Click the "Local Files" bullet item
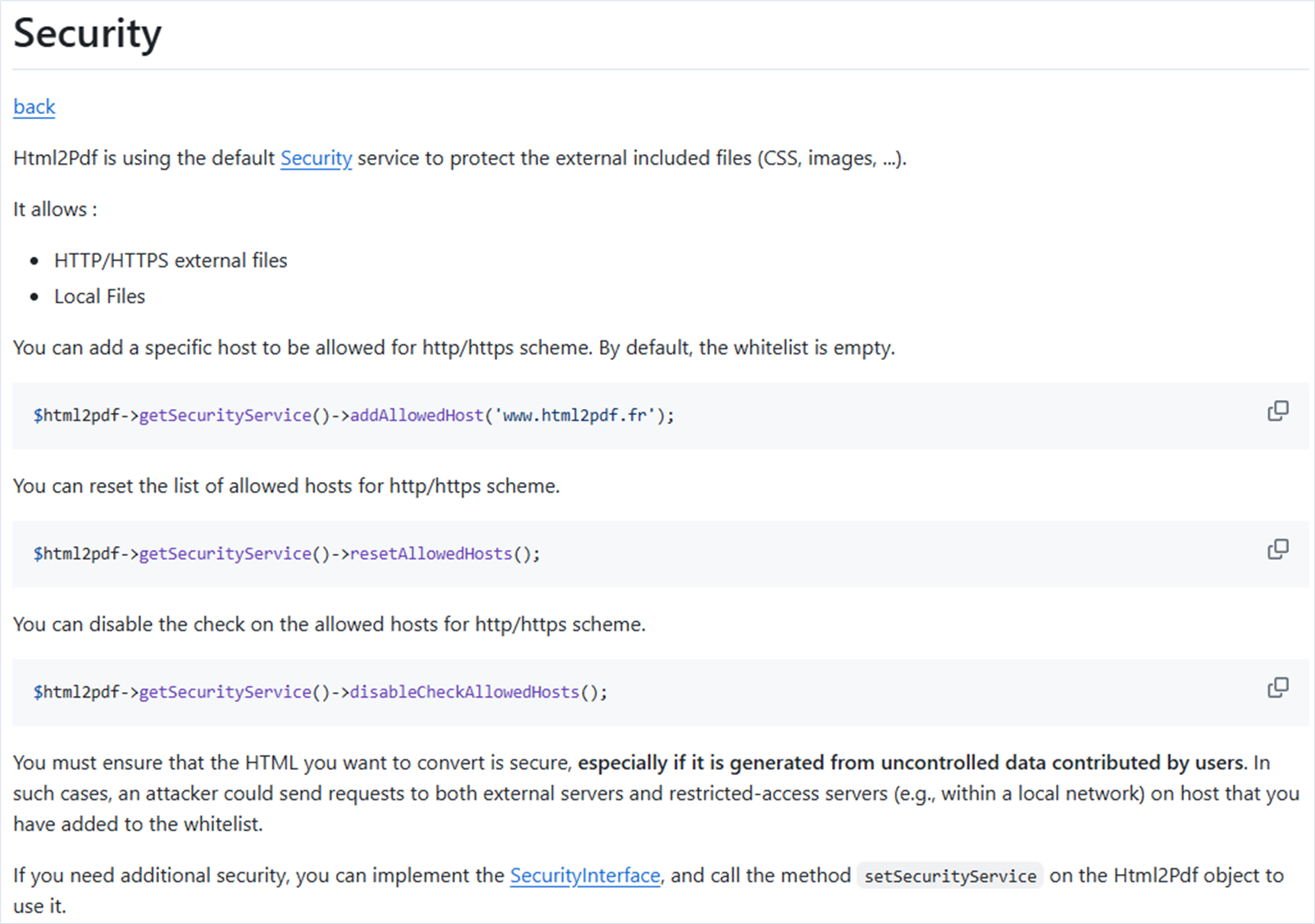Screen dimensions: 1315x924 coord(99,297)
